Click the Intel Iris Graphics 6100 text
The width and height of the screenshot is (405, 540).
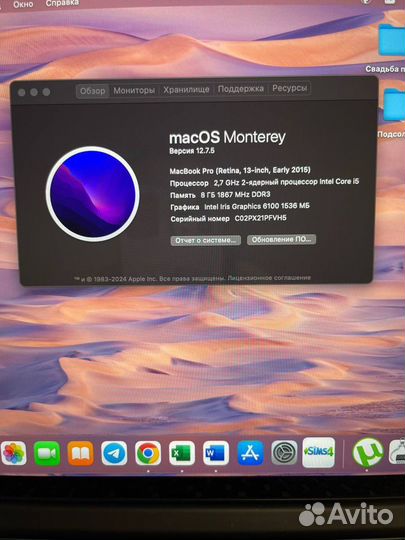click(257, 206)
